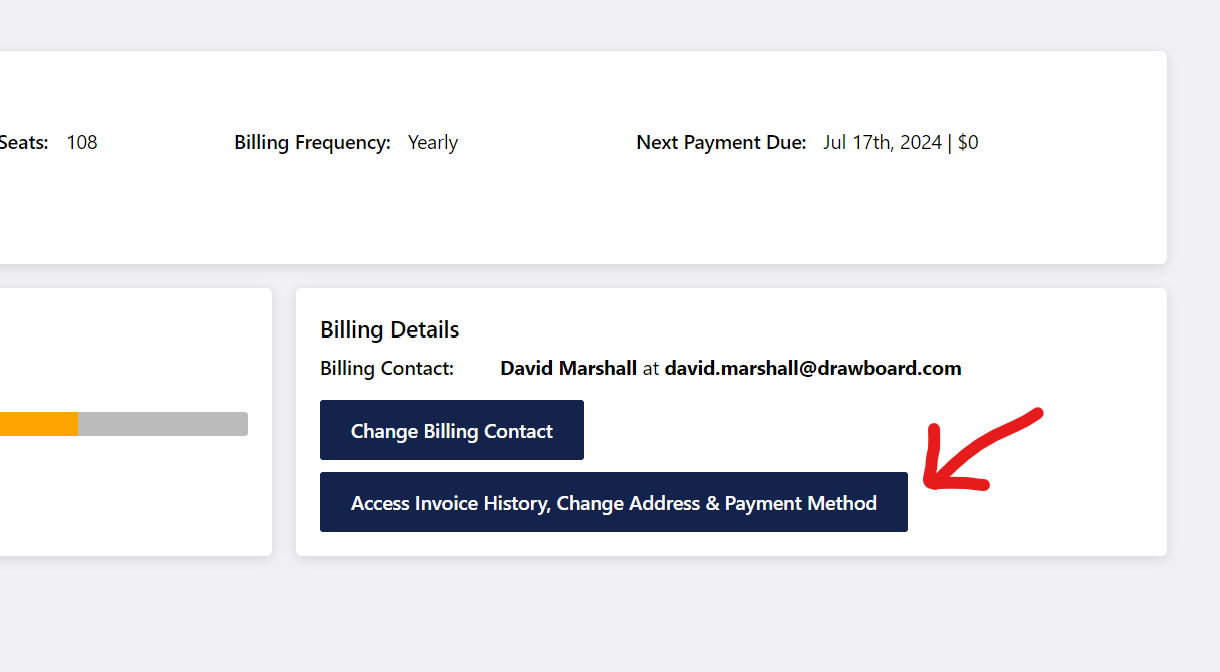
Task: Select the 108 seats value
Action: pos(82,142)
